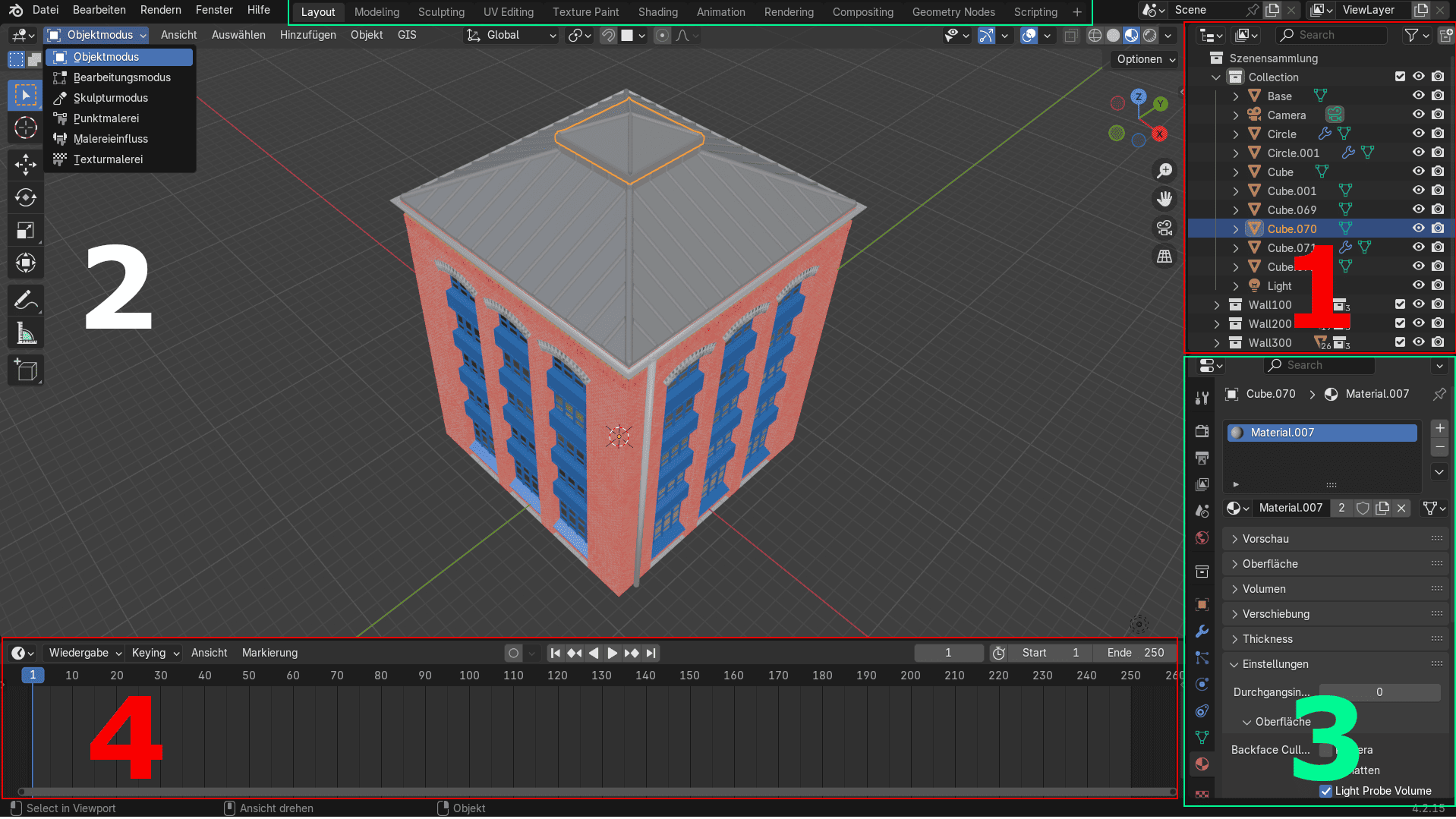Viewport: 1456px width, 819px height.
Task: Select the Rotate tool
Action: pos(25,197)
